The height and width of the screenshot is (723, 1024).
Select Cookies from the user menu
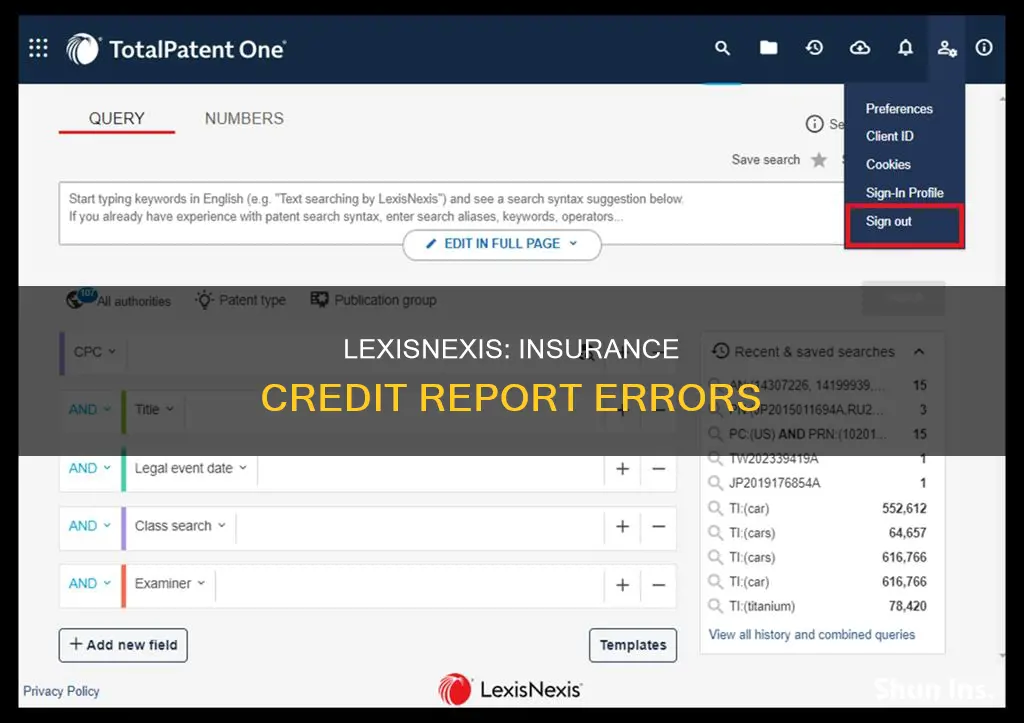[x=888, y=164]
